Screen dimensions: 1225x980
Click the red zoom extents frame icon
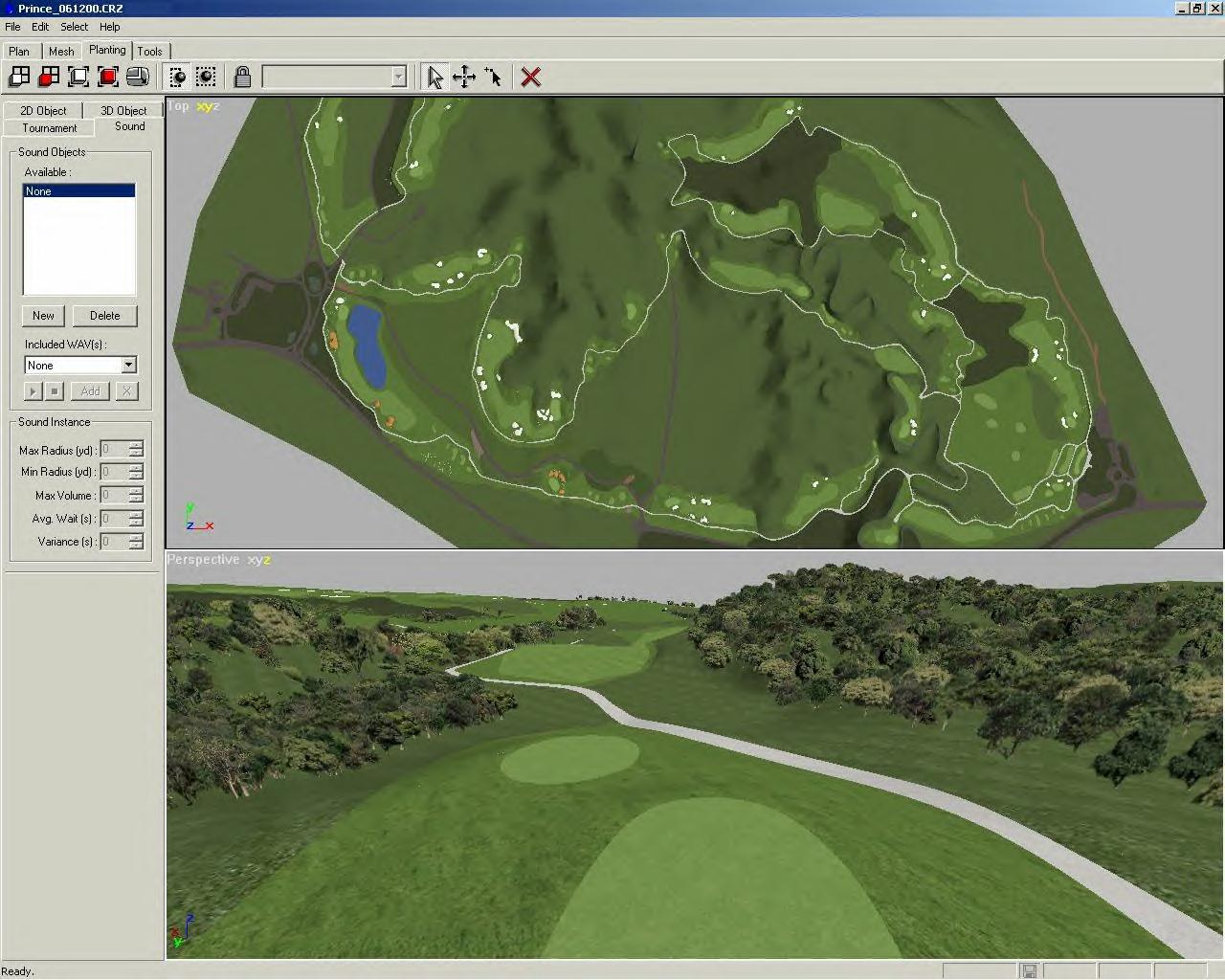click(108, 77)
